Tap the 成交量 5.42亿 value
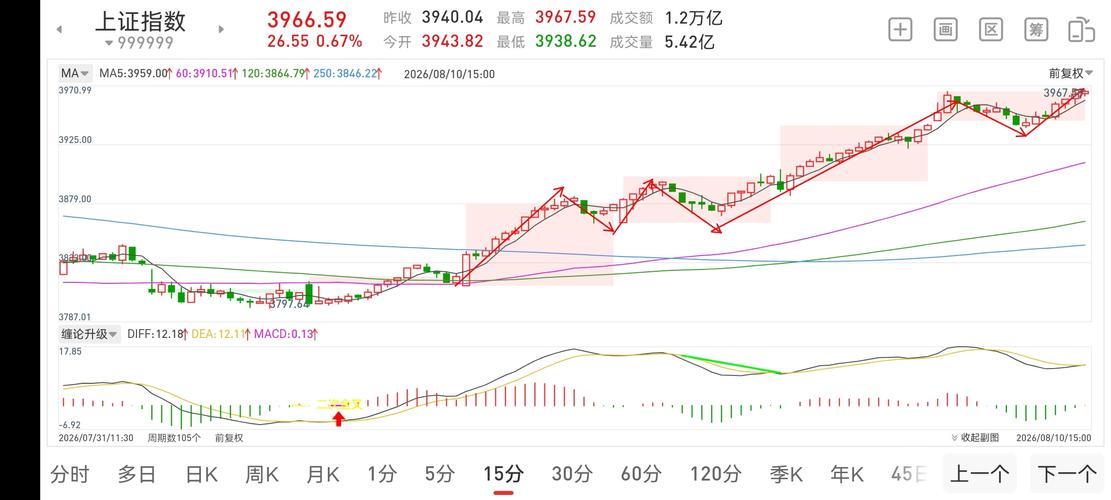1111x500 pixels. (x=689, y=42)
